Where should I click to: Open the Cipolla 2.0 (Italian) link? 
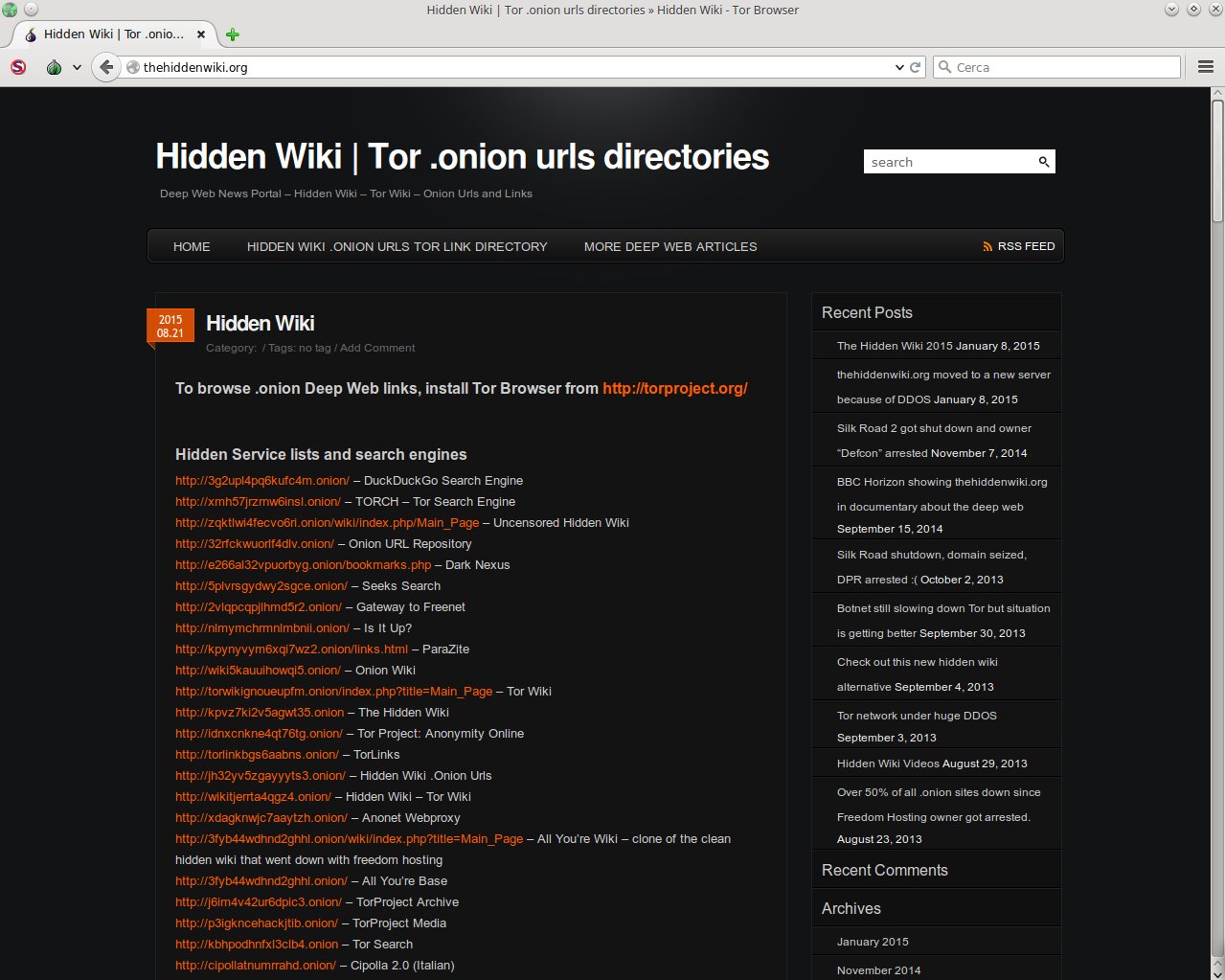[256, 966]
